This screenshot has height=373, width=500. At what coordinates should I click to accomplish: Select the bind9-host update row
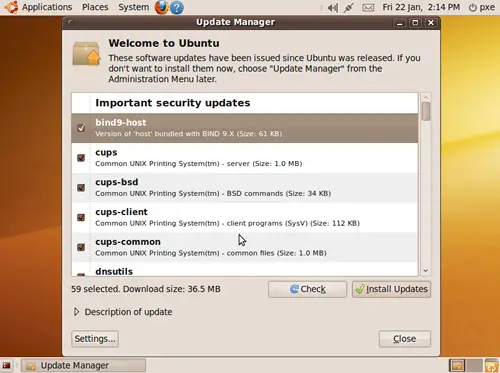pyautogui.click(x=245, y=128)
